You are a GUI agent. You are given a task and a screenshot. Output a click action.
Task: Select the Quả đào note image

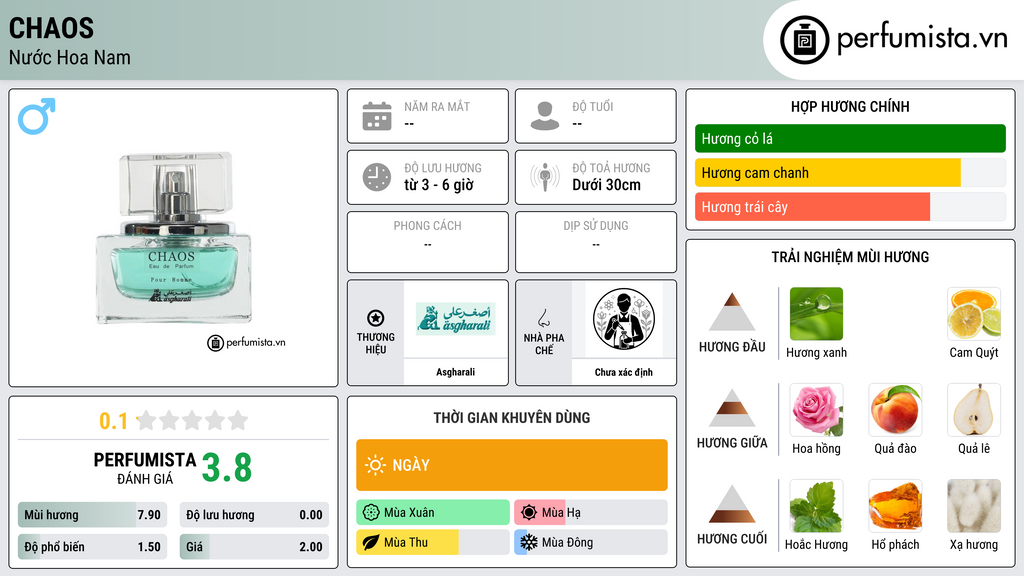coord(895,410)
